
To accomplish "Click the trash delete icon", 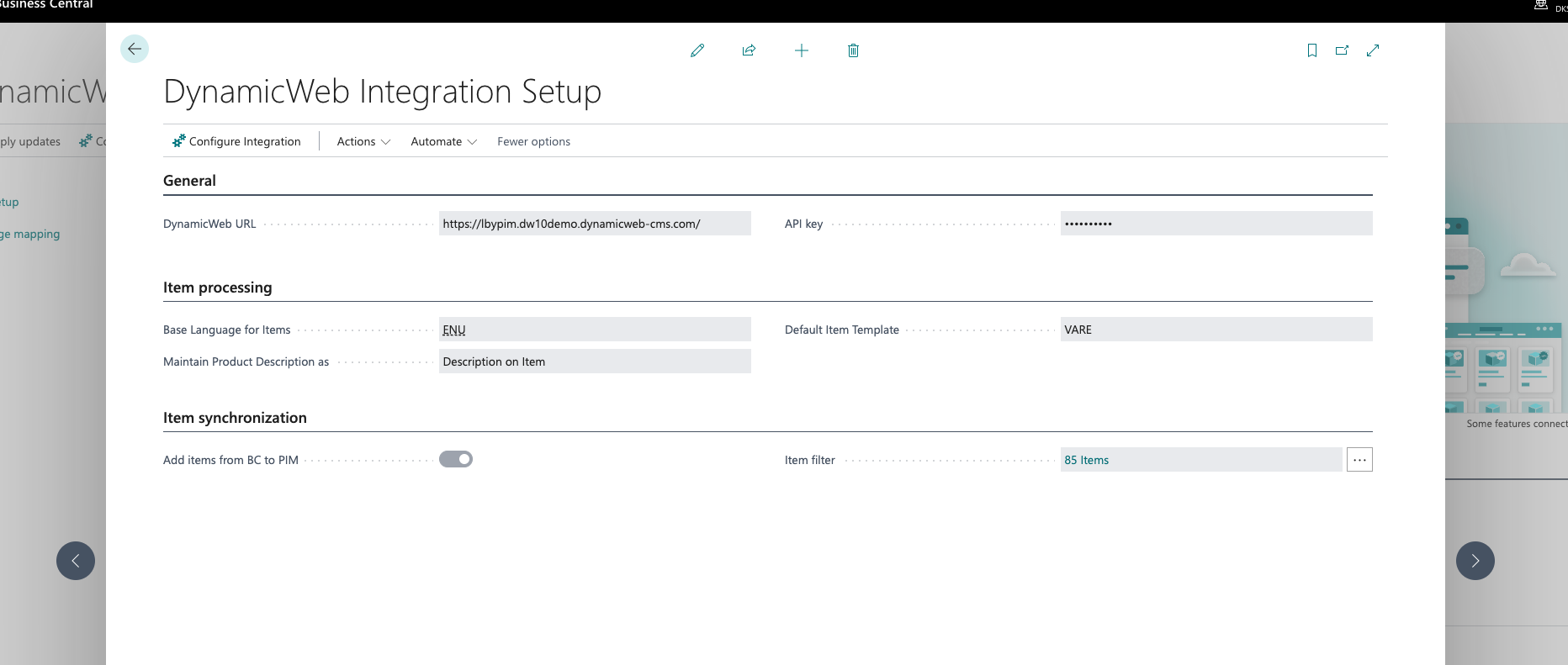I will 853,50.
